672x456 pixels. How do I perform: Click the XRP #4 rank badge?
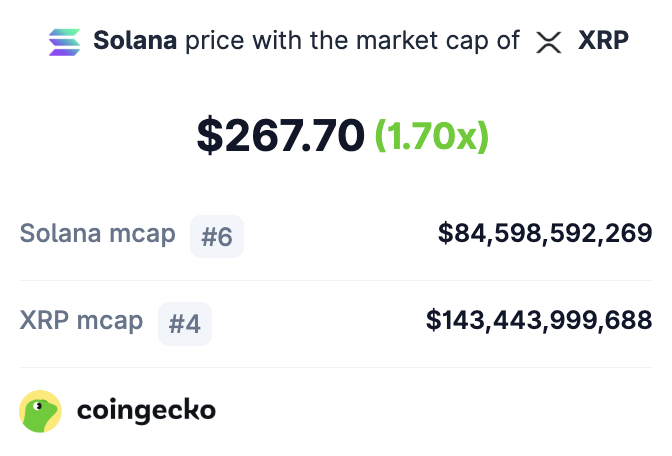coord(185,324)
